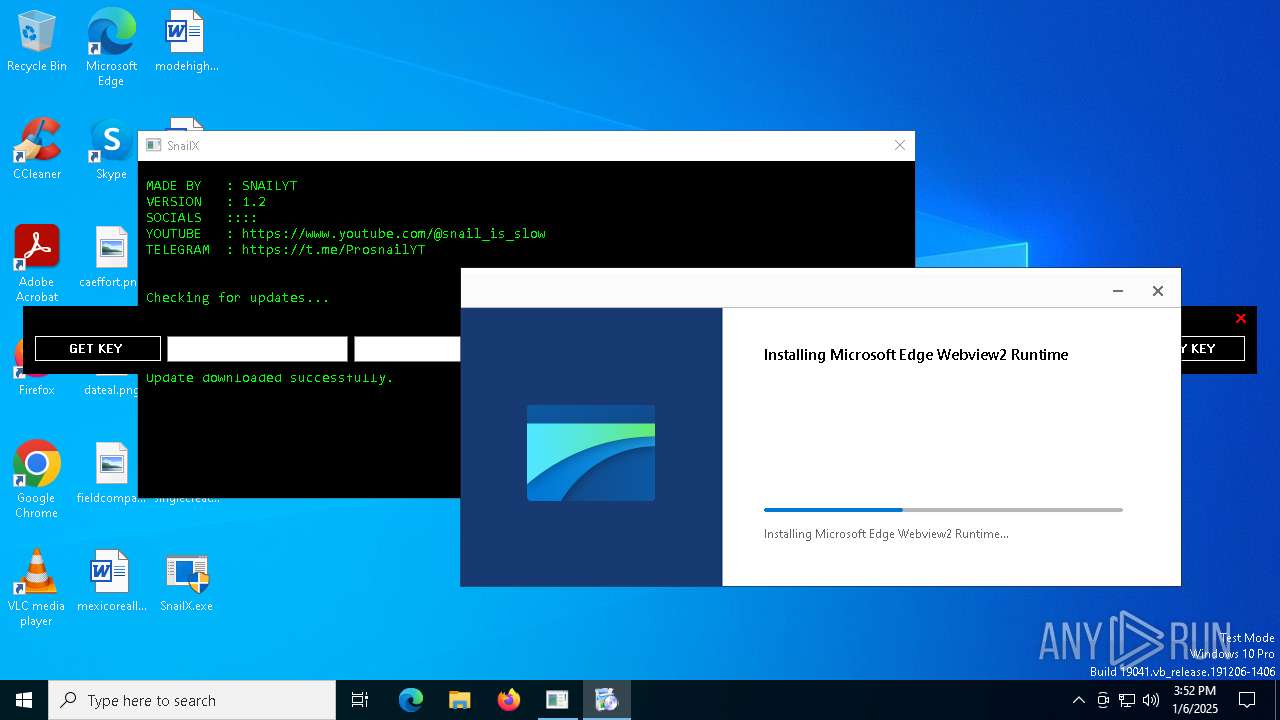Image resolution: width=1280 pixels, height=720 pixels.
Task: Minimize the Webview2 installer window
Action: 1118,291
